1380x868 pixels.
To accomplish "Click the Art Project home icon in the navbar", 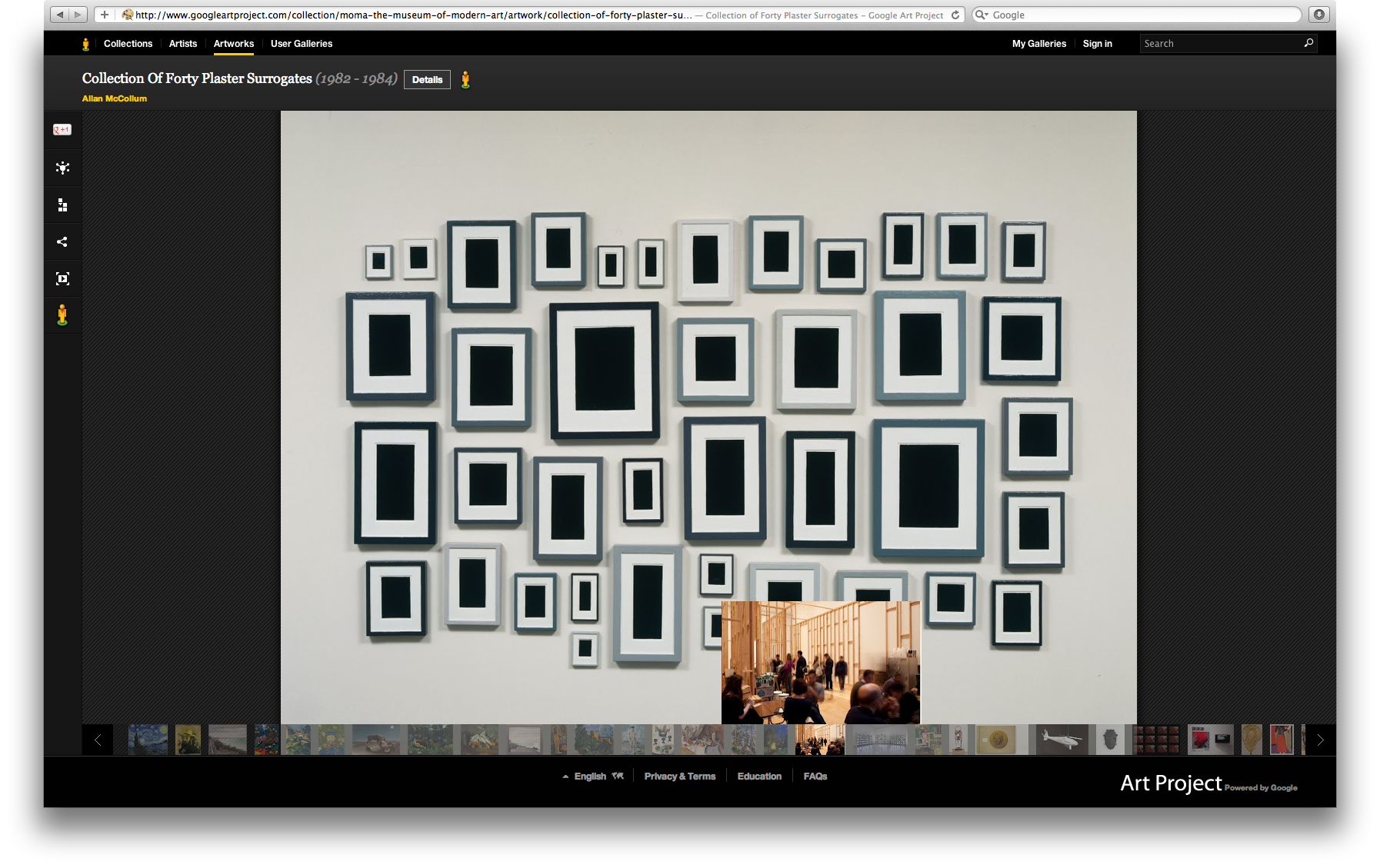I will coord(85,44).
